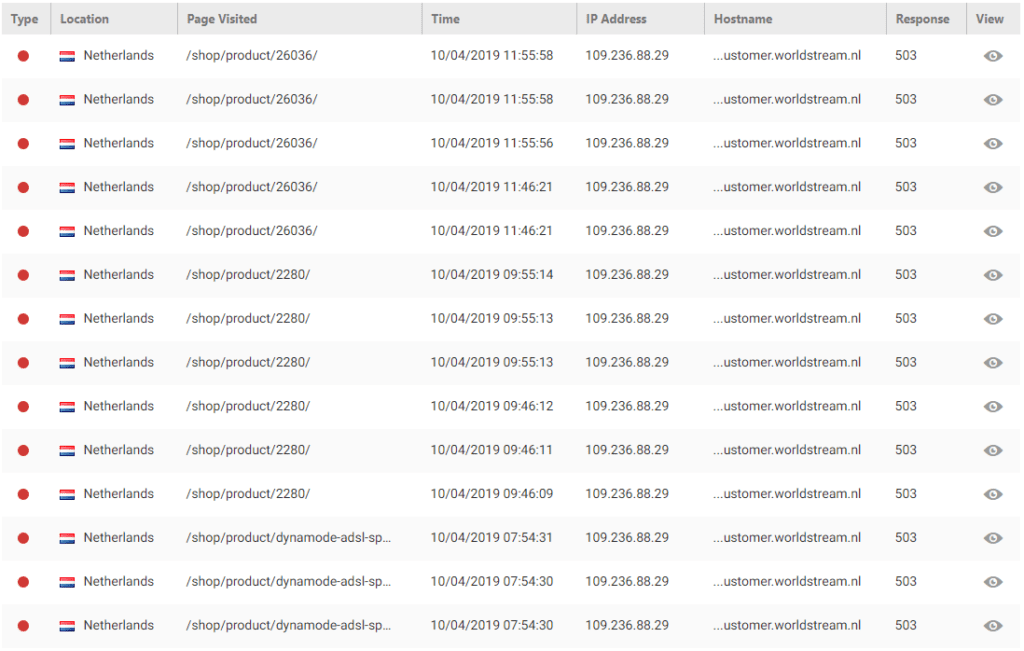Toggle the view eye on the 11:46:21 row
The image size is (1024, 651).
pyautogui.click(x=992, y=187)
